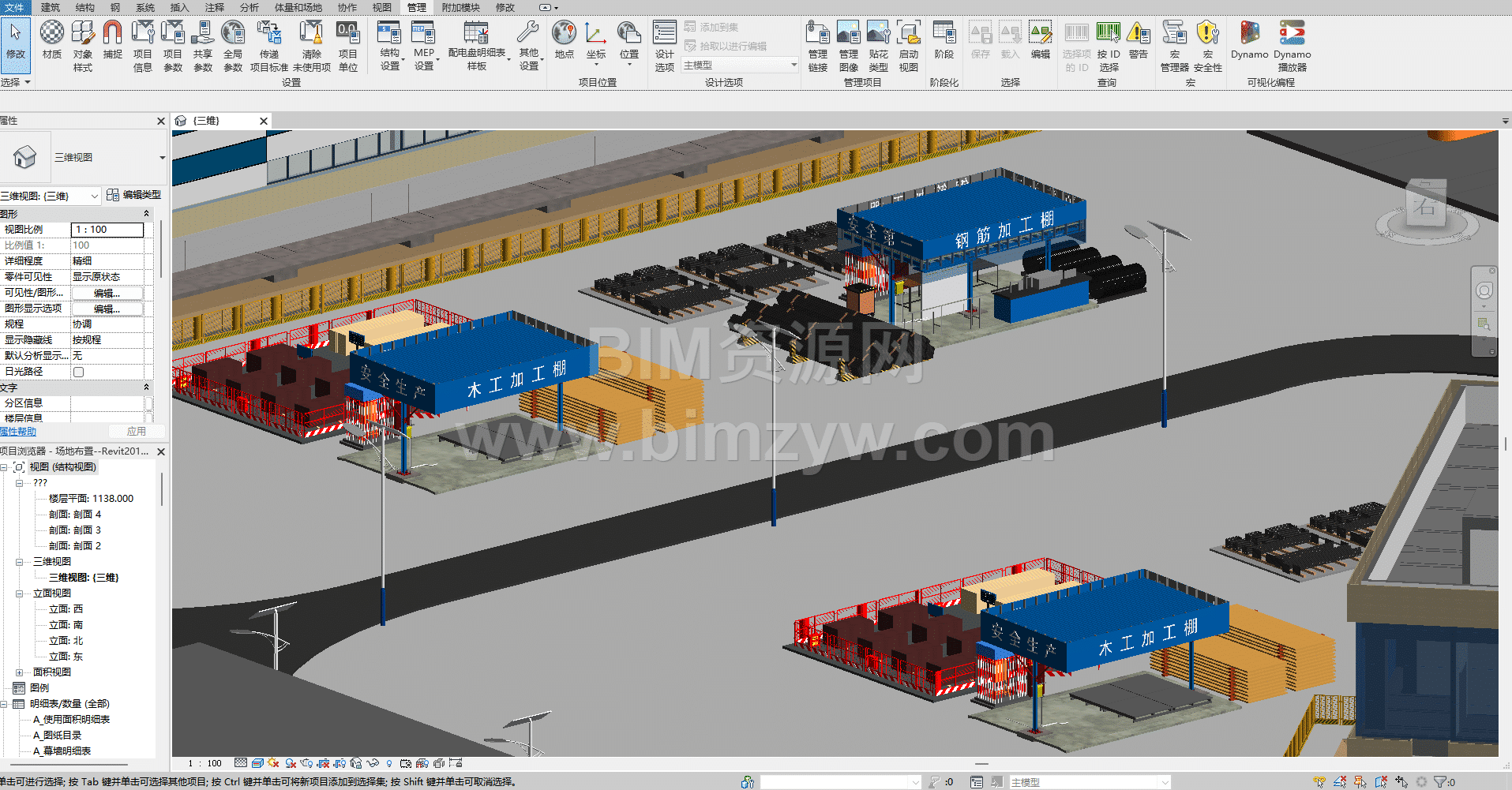Switch to the 建筑 ribbon tab
Image resolution: width=1512 pixels, height=790 pixels.
(50, 7)
